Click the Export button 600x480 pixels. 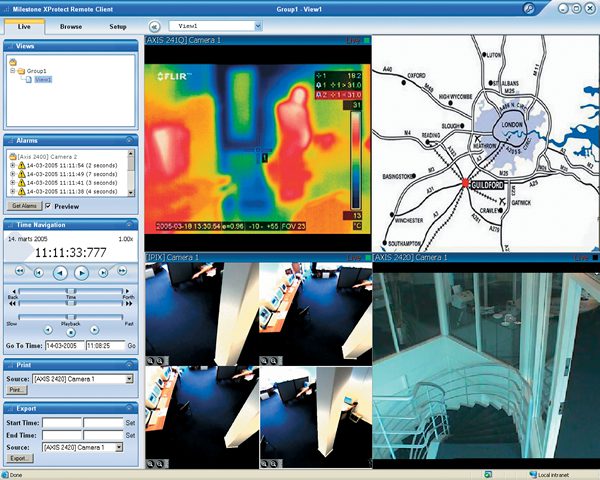20,458
